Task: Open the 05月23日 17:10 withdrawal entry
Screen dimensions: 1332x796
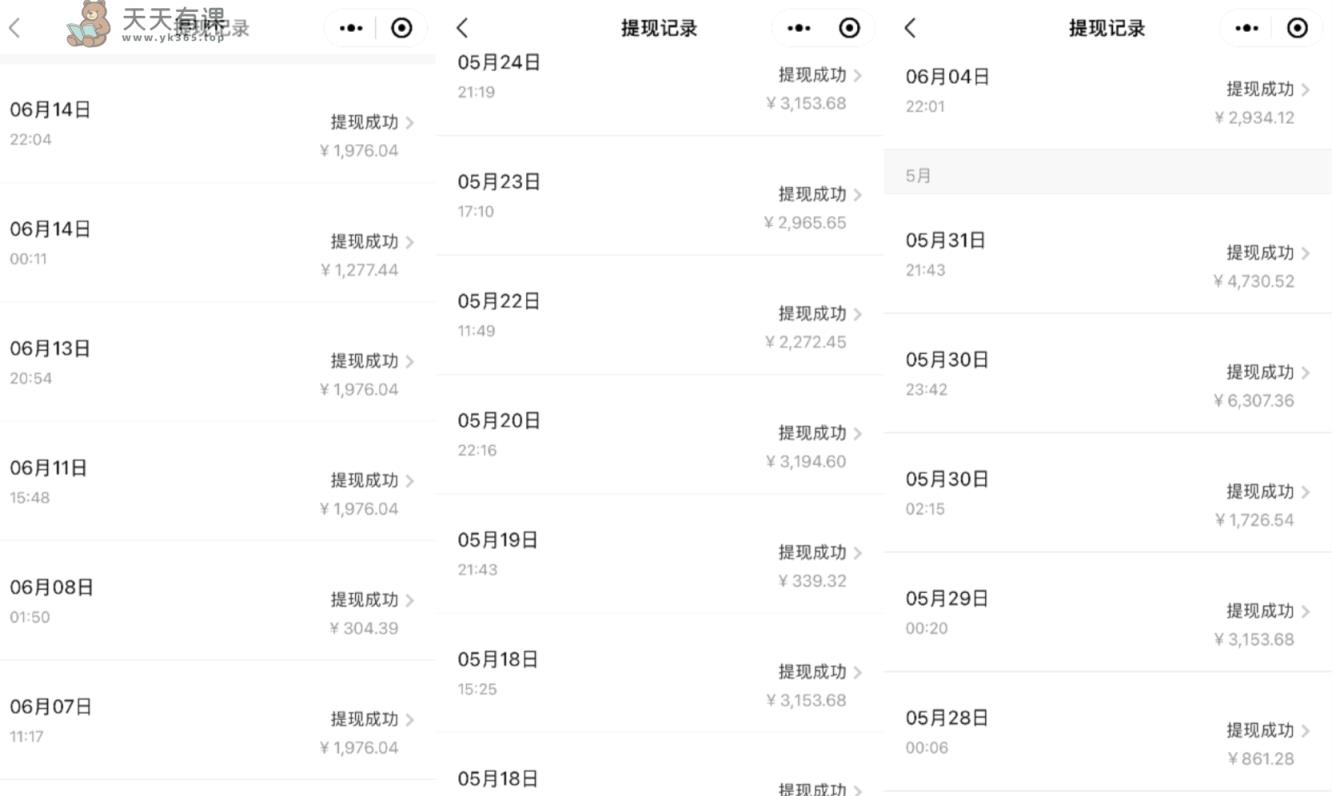Action: click(660, 196)
